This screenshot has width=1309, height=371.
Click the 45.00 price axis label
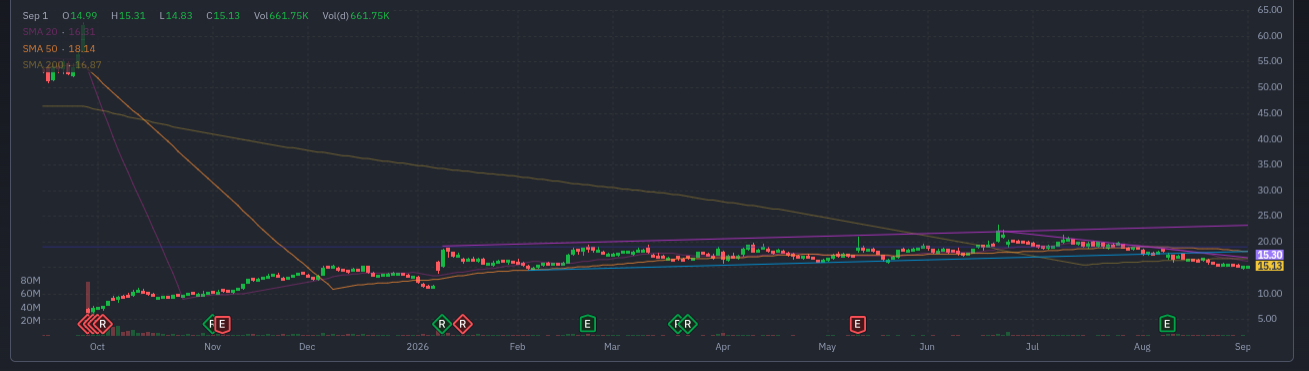[1269, 113]
